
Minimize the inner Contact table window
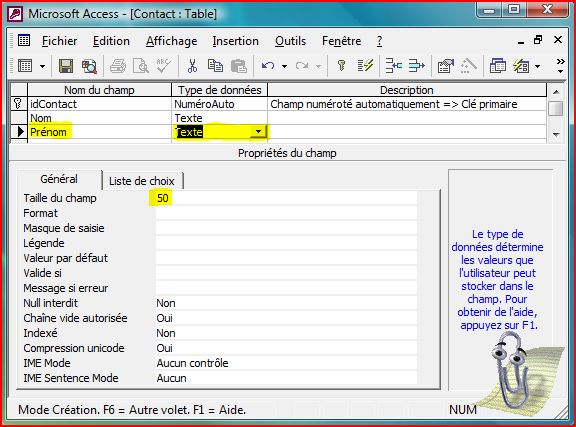pos(521,41)
